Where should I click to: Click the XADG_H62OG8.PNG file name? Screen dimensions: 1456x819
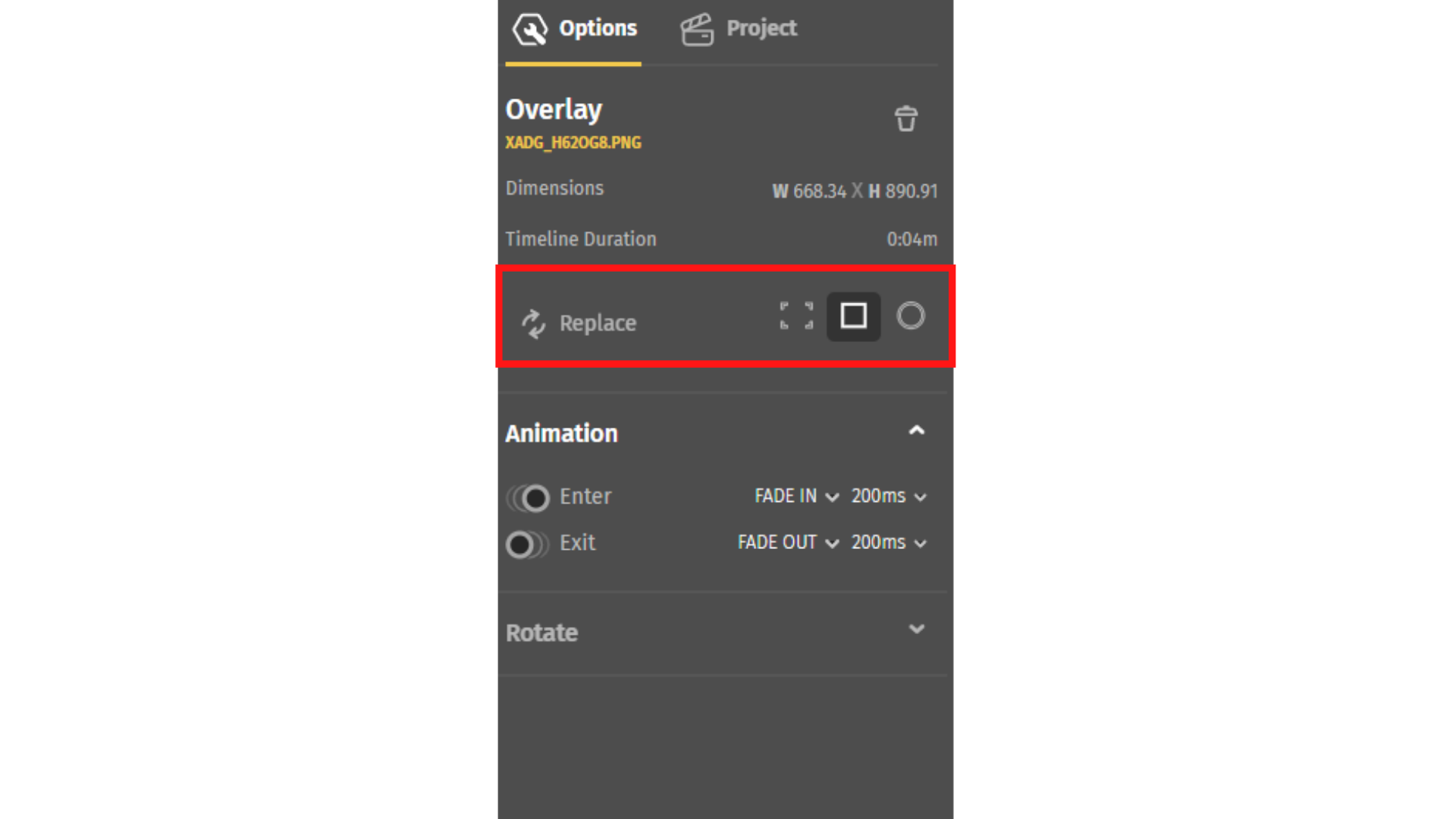pyautogui.click(x=573, y=143)
